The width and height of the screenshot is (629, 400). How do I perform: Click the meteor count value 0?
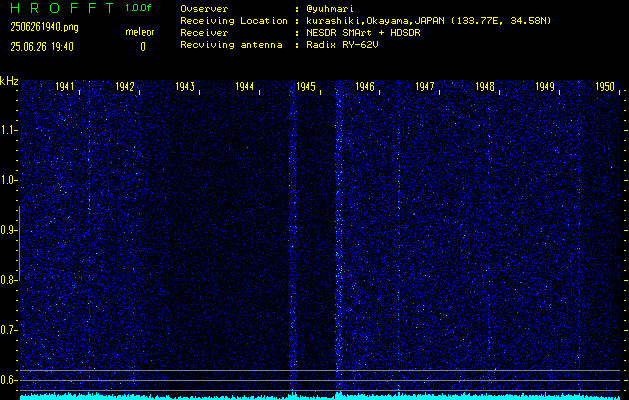click(143, 47)
